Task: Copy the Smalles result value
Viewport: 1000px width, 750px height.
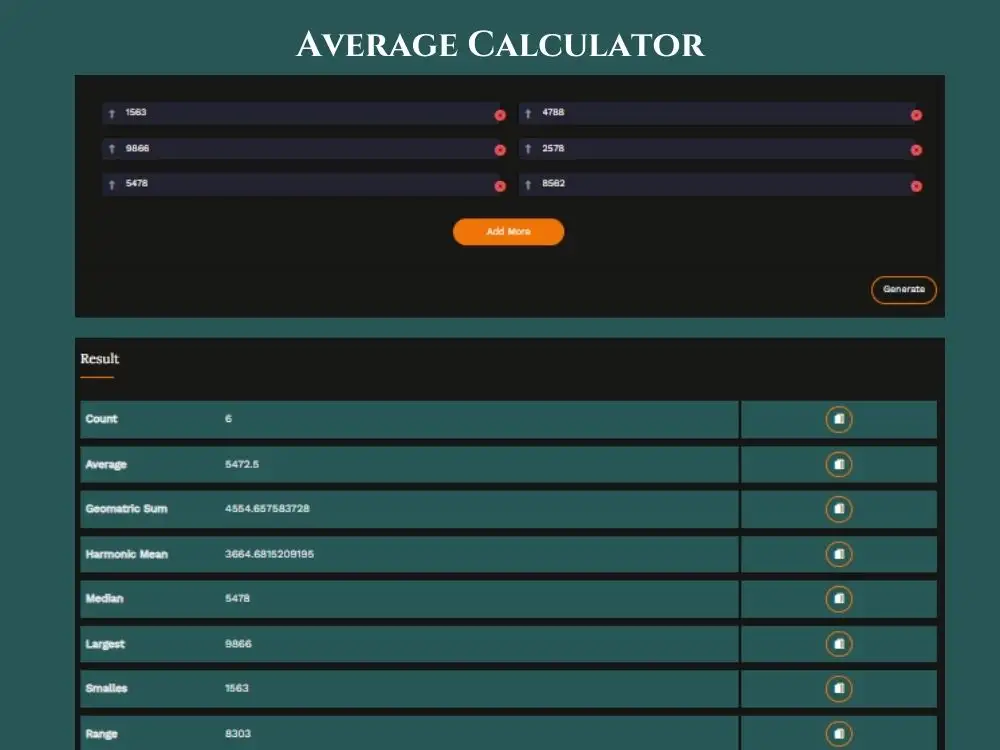Action: [840, 688]
